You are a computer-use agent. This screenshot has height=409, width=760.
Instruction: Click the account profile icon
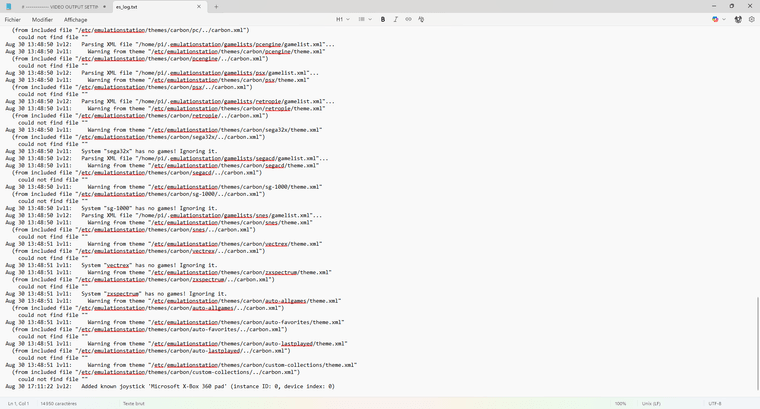738,19
